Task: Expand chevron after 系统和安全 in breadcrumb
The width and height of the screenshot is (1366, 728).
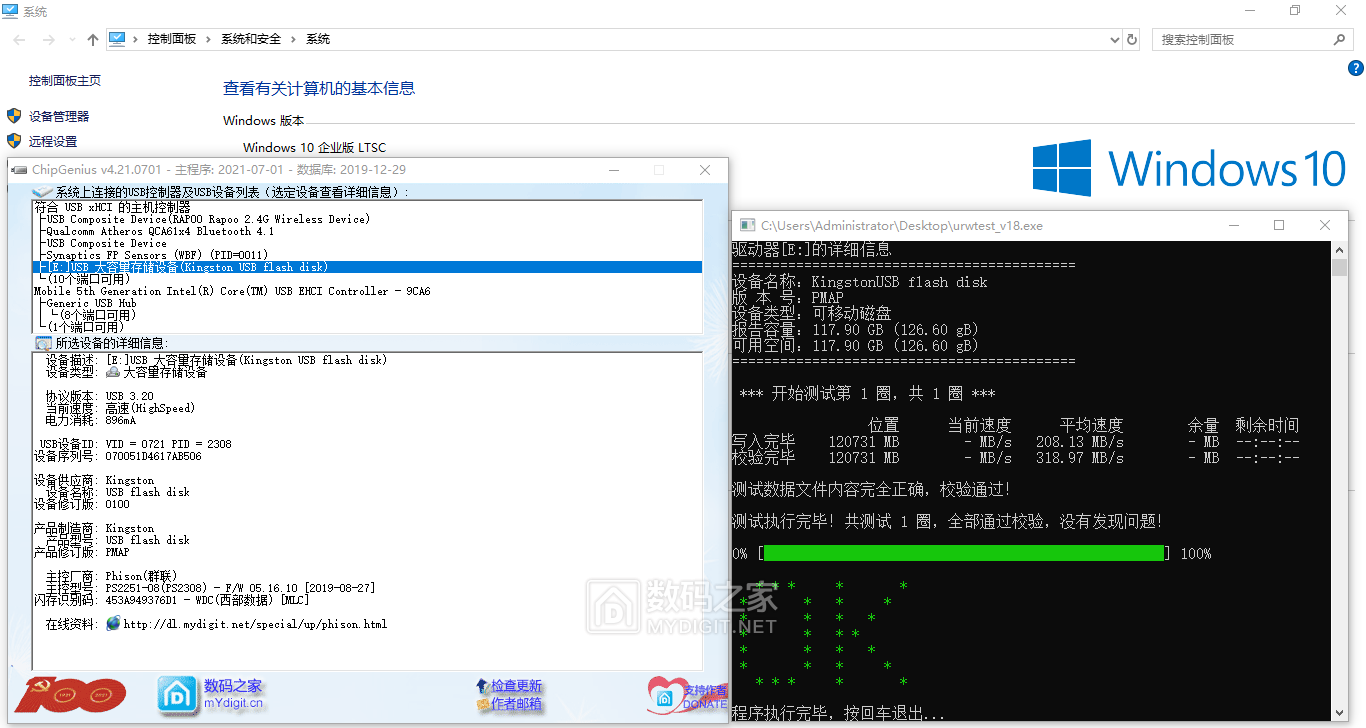Action: click(294, 39)
